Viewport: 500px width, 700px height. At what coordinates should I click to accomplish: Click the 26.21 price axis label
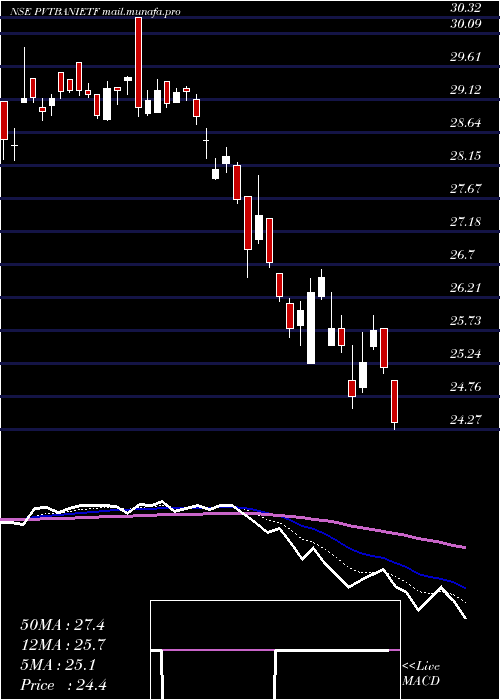466,288
